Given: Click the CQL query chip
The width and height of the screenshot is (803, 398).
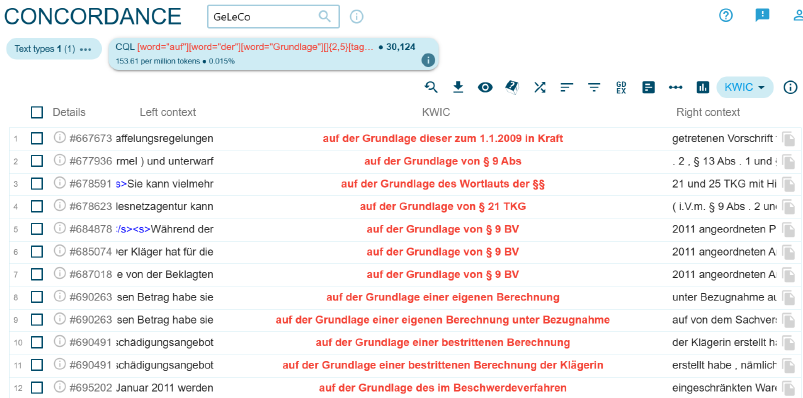Looking at the screenshot, I should coord(273,54).
